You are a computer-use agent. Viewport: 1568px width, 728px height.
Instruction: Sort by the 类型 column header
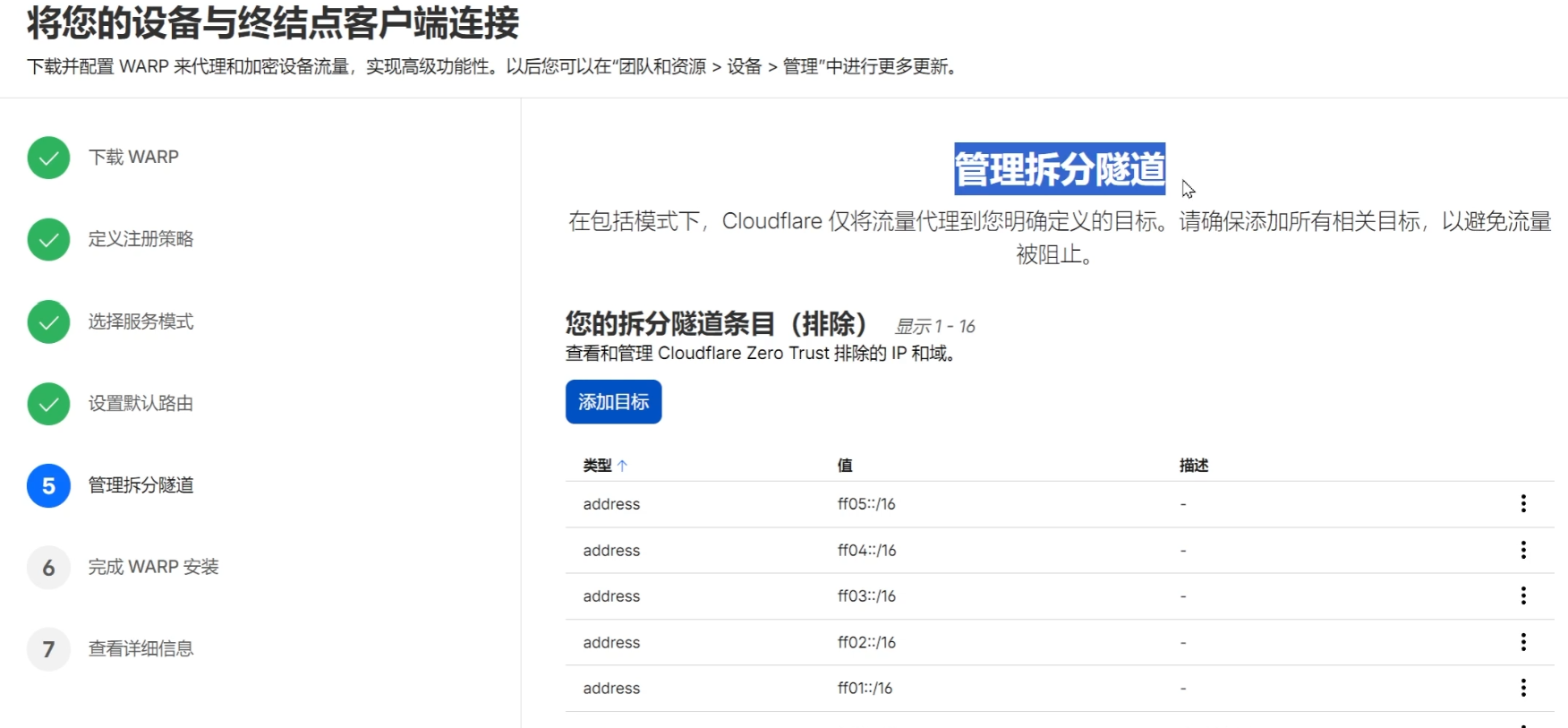pyautogui.click(x=597, y=466)
